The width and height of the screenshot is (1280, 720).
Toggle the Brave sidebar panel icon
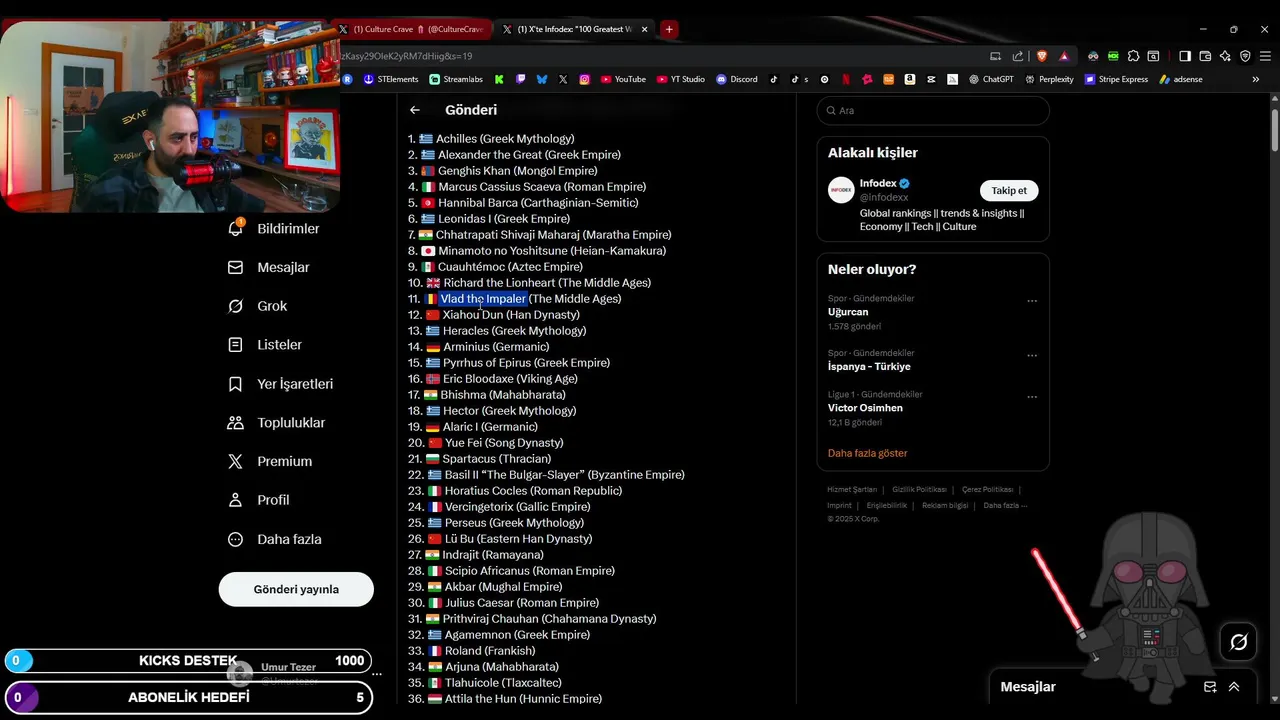click(x=1185, y=56)
